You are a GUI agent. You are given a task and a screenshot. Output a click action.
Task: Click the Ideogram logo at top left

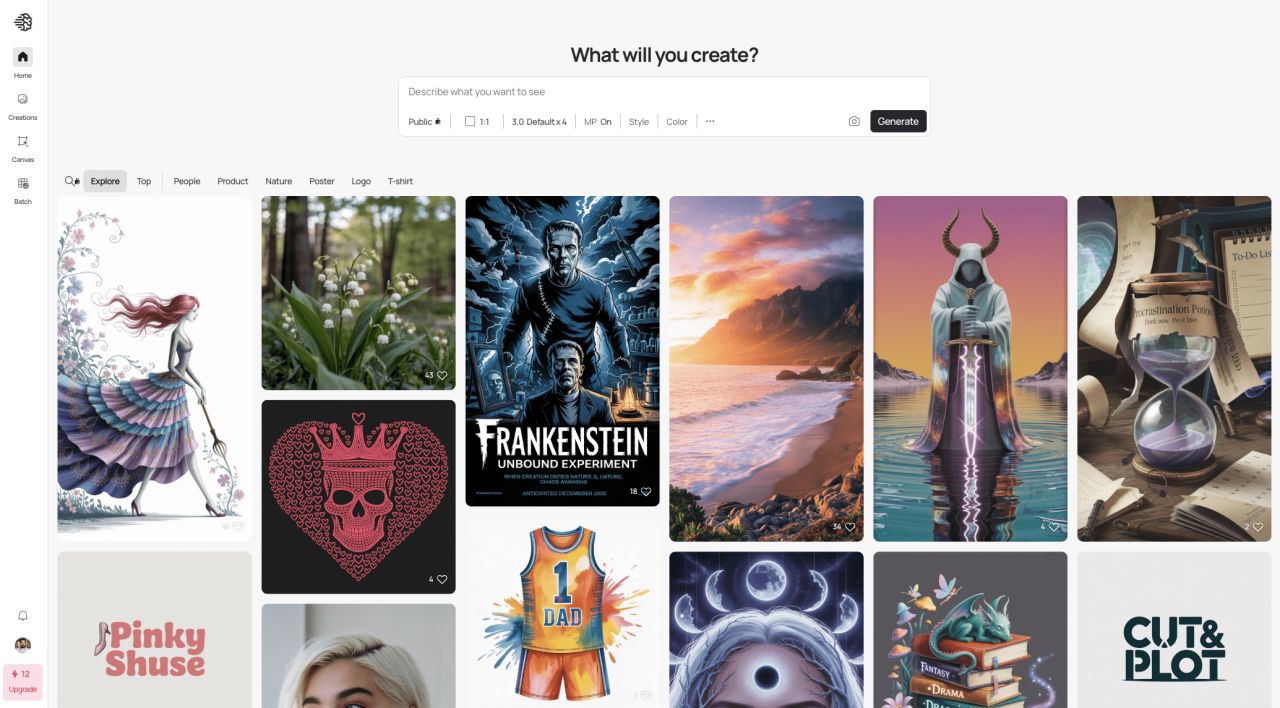click(x=23, y=22)
